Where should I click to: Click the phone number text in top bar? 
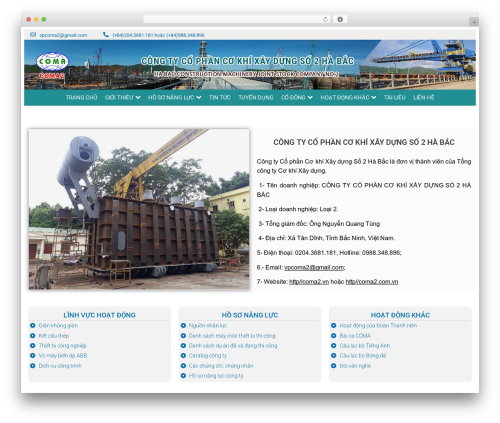coord(158,35)
